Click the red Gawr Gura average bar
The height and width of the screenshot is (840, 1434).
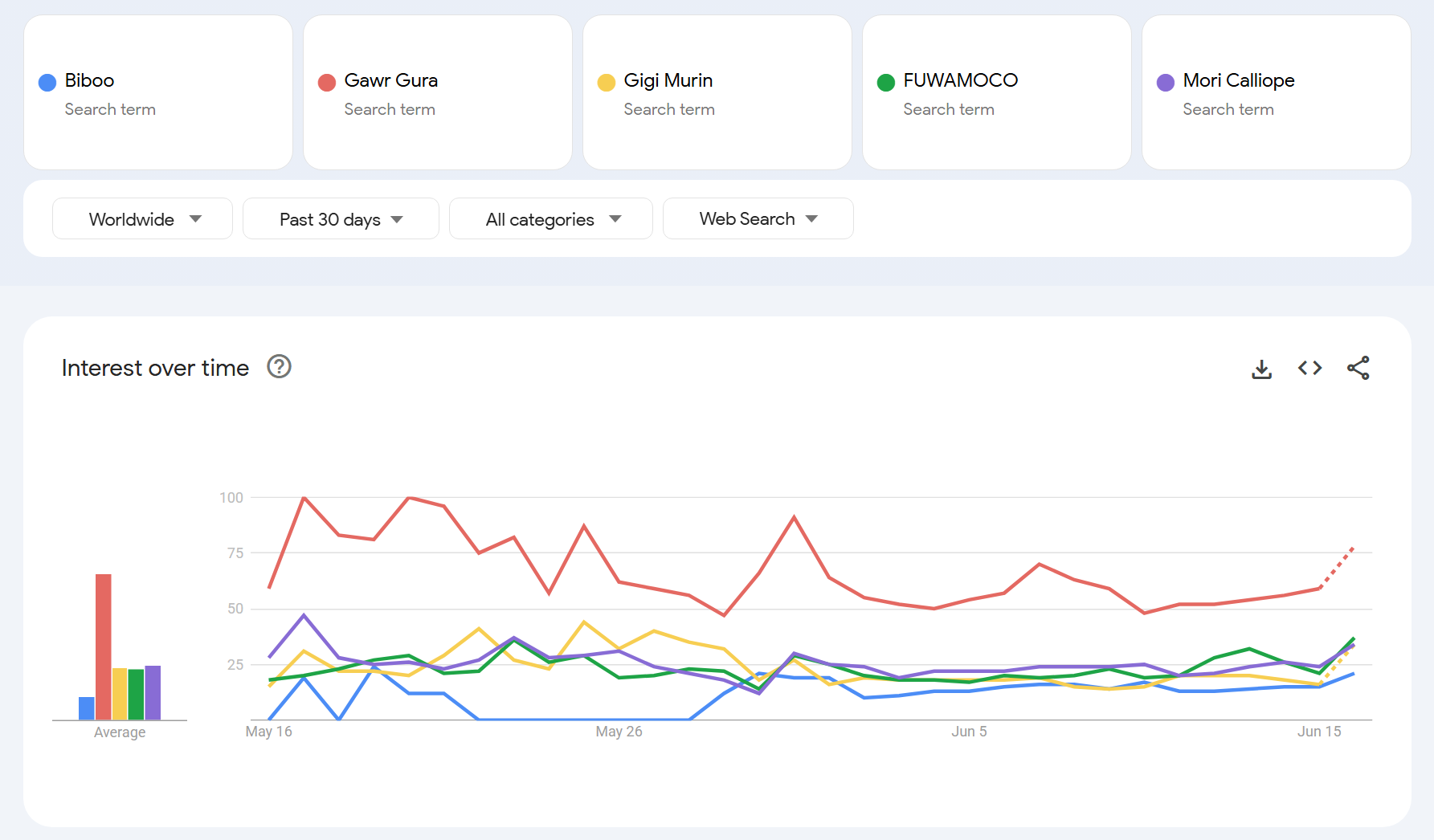[104, 646]
